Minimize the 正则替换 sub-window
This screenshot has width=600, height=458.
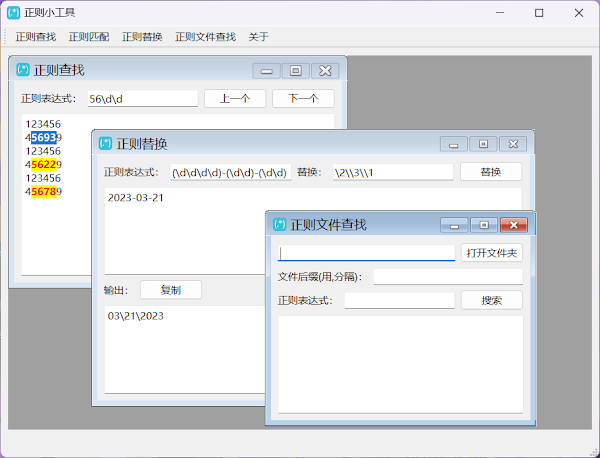tap(454, 144)
